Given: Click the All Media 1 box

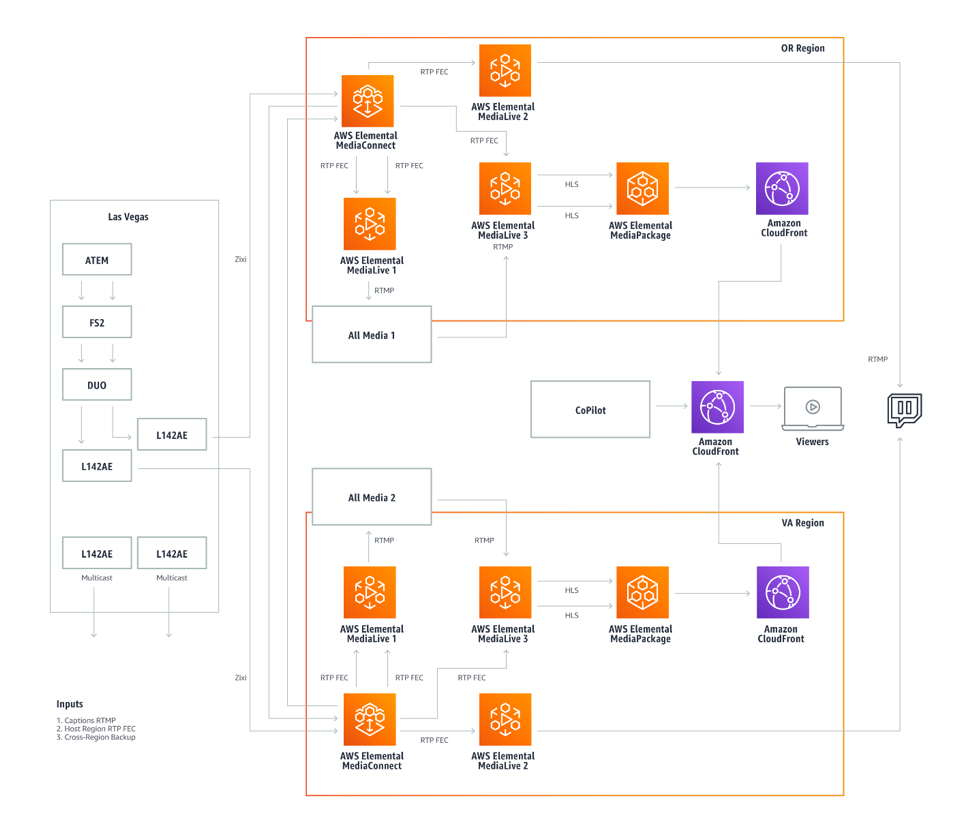Looking at the screenshot, I should pyautogui.click(x=371, y=334).
